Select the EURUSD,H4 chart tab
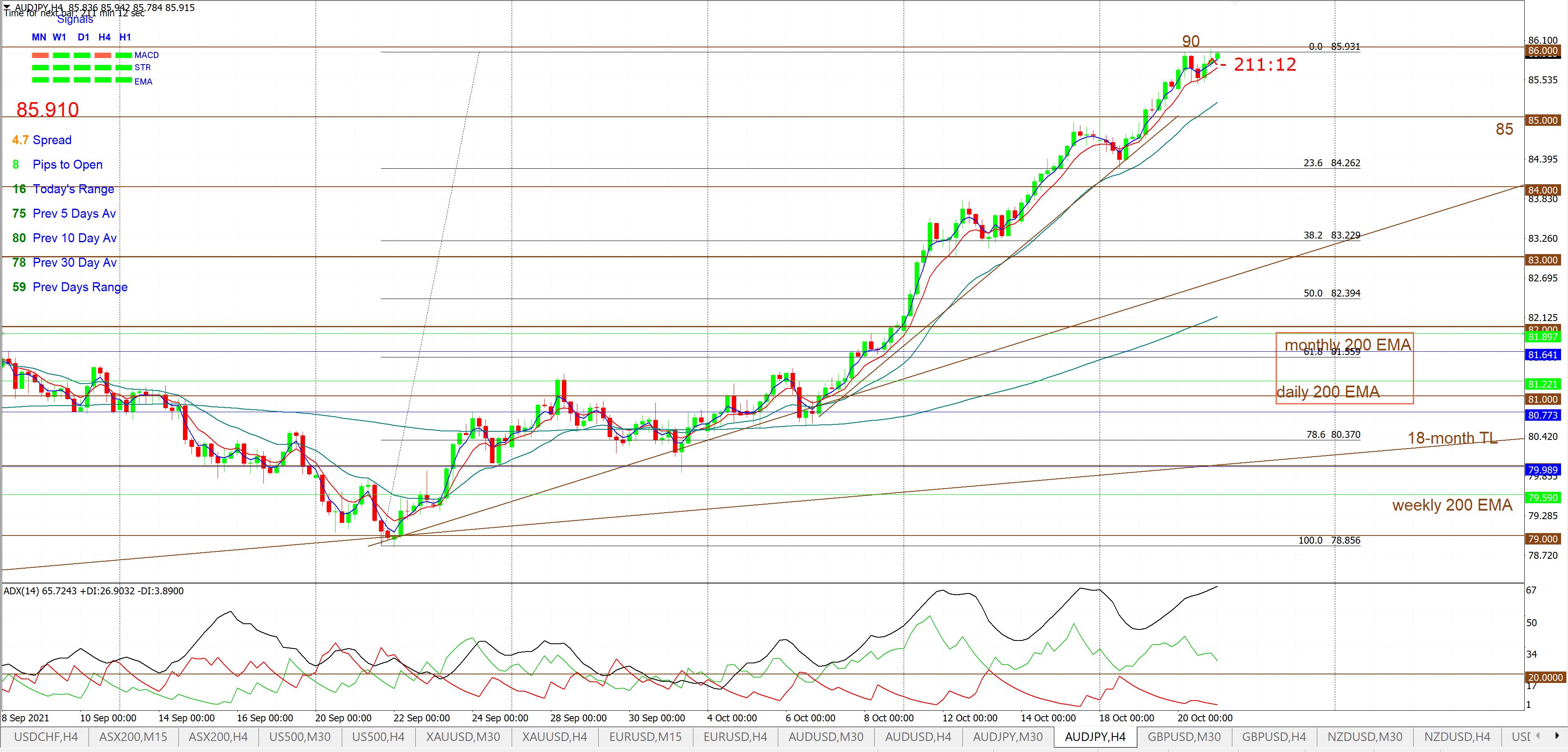 pyautogui.click(x=735, y=737)
